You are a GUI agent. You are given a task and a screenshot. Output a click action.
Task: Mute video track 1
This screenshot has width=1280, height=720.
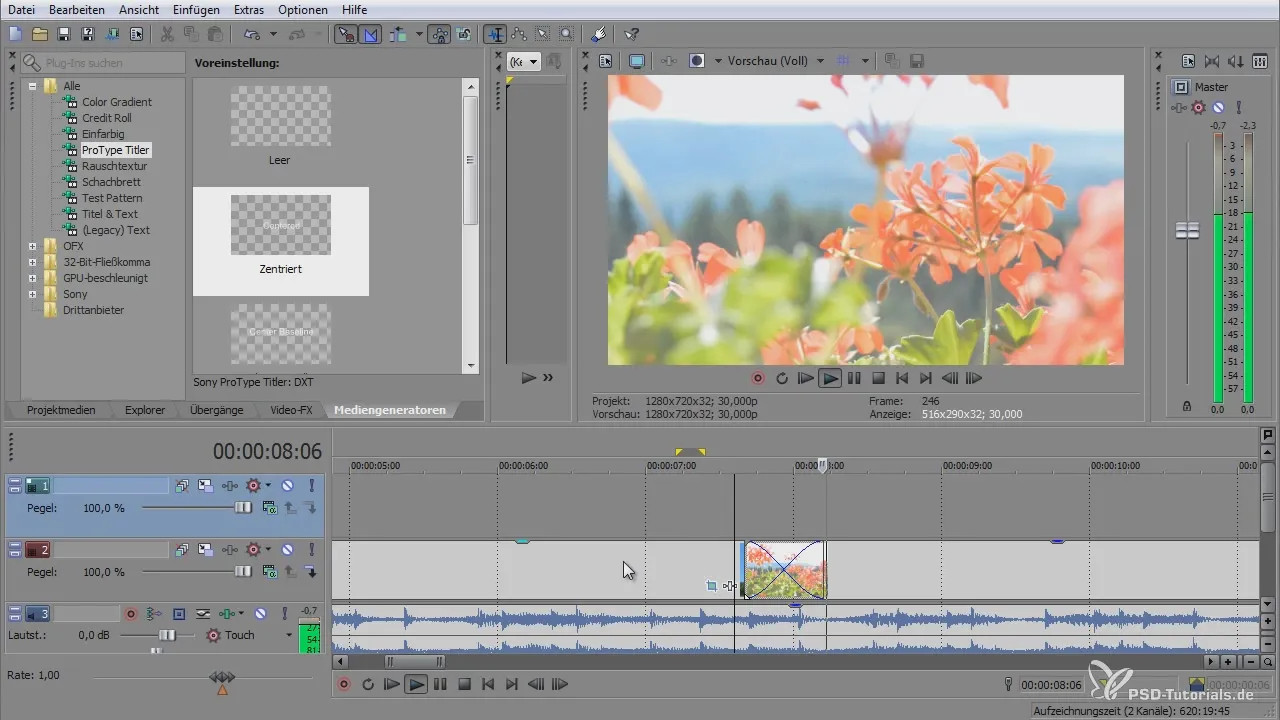287,486
